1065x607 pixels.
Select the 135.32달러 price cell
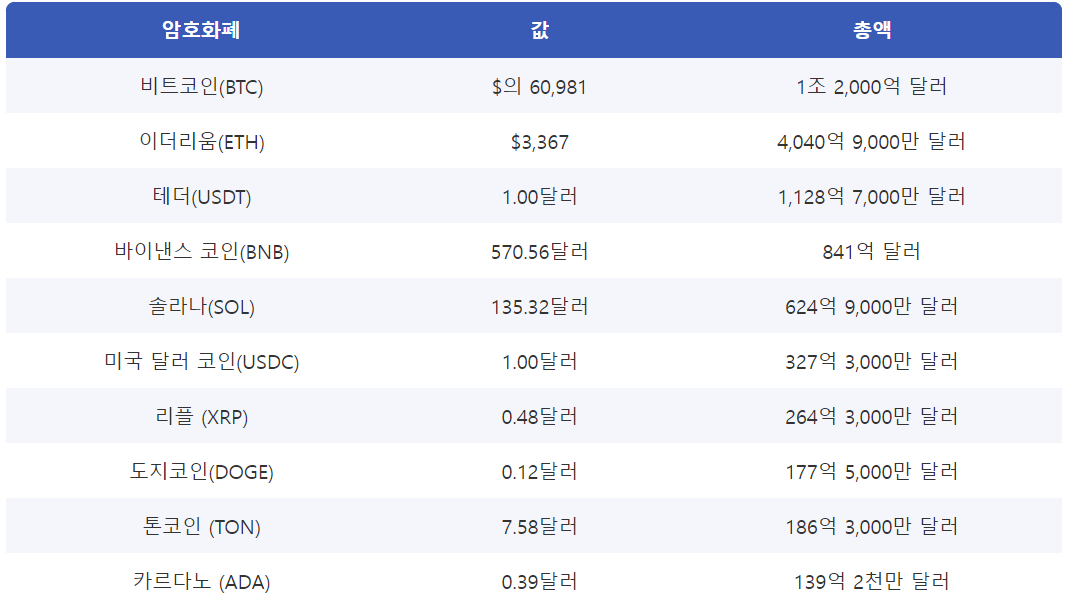[539, 306]
